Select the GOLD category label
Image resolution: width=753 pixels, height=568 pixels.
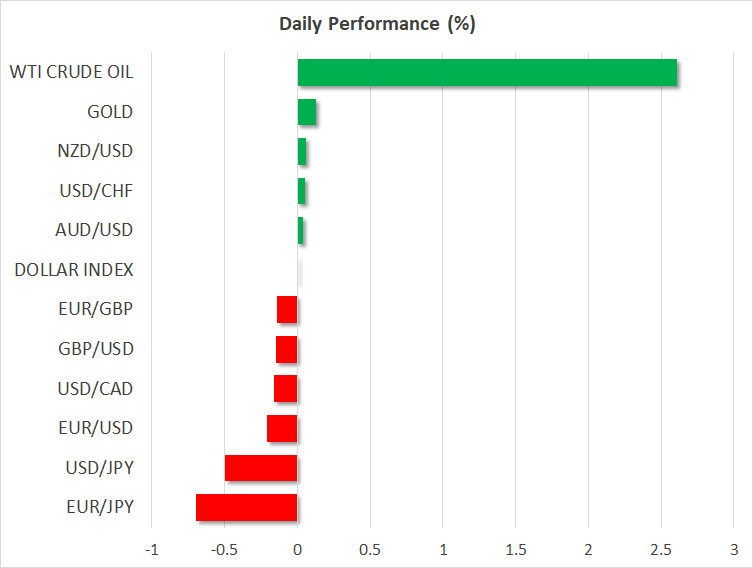[x=110, y=112]
